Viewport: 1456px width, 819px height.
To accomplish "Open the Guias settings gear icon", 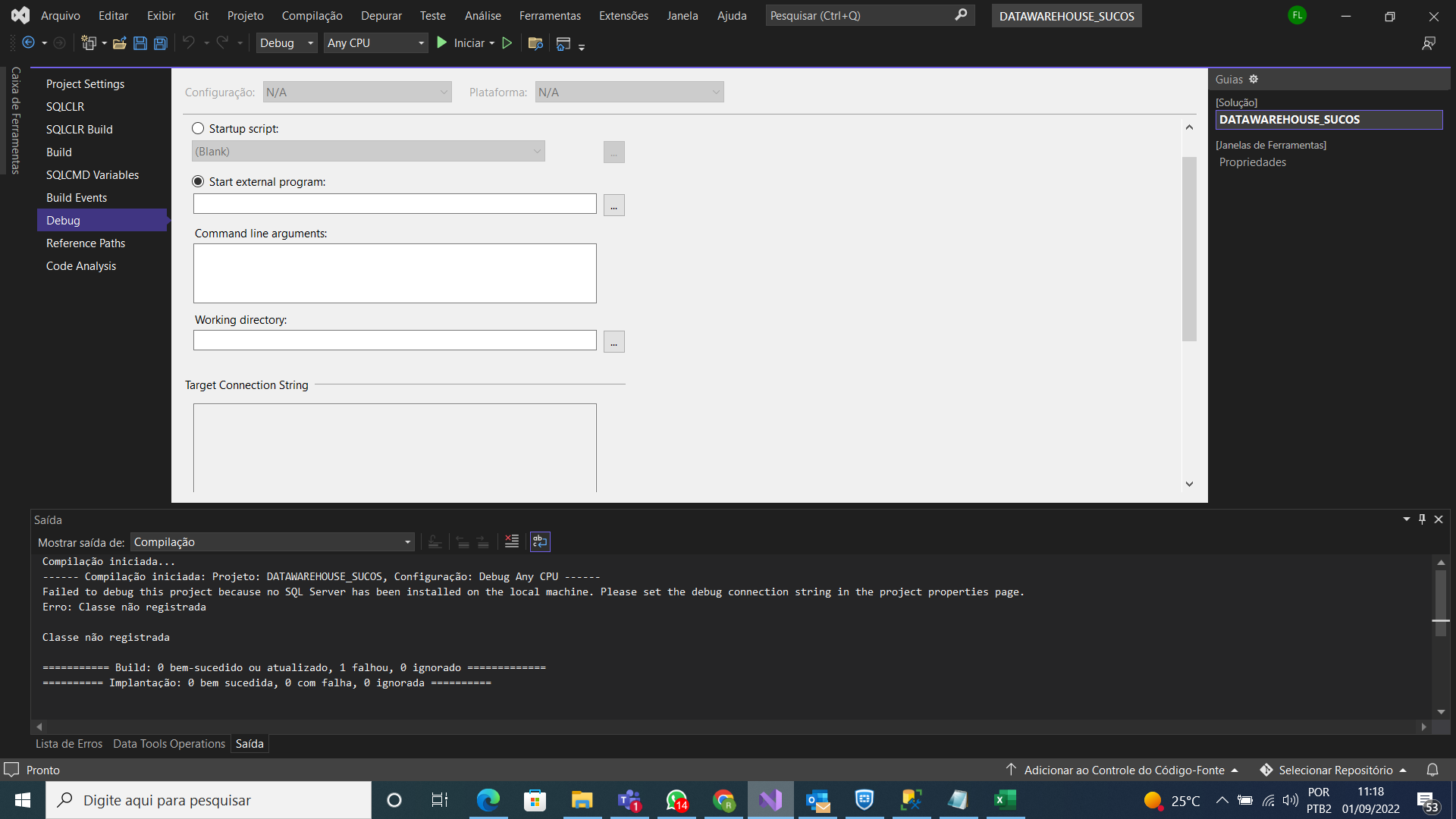I will click(1254, 79).
